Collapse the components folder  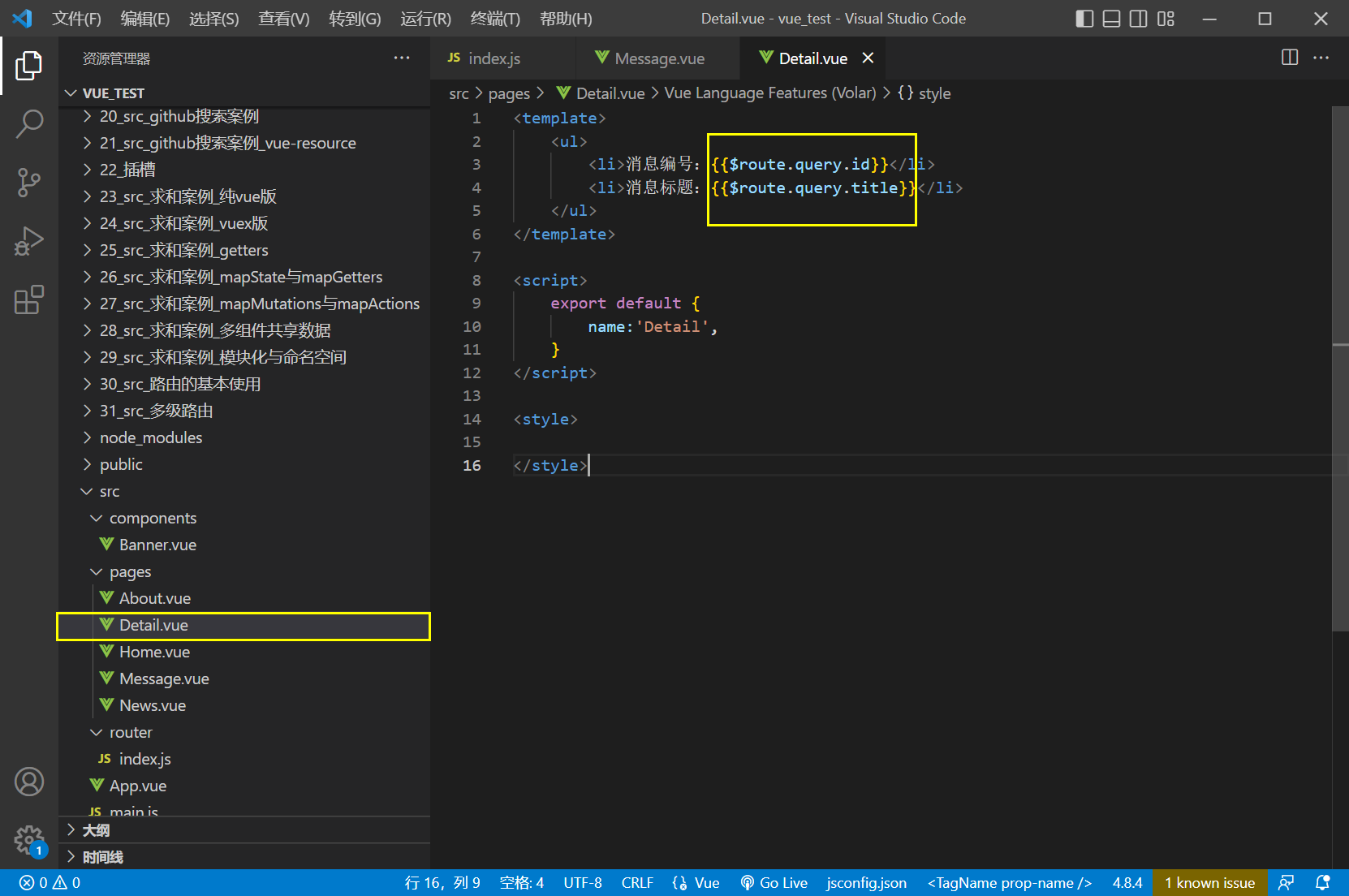click(244, 518)
